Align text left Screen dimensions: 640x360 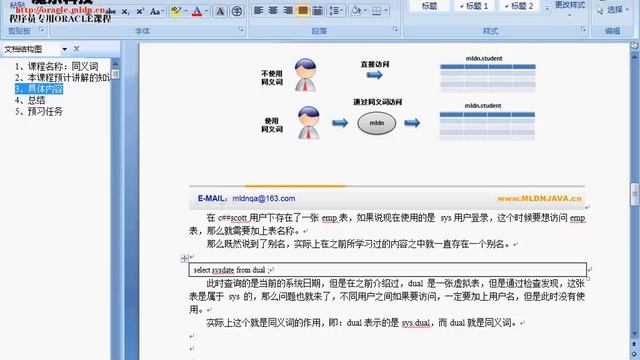click(258, 10)
